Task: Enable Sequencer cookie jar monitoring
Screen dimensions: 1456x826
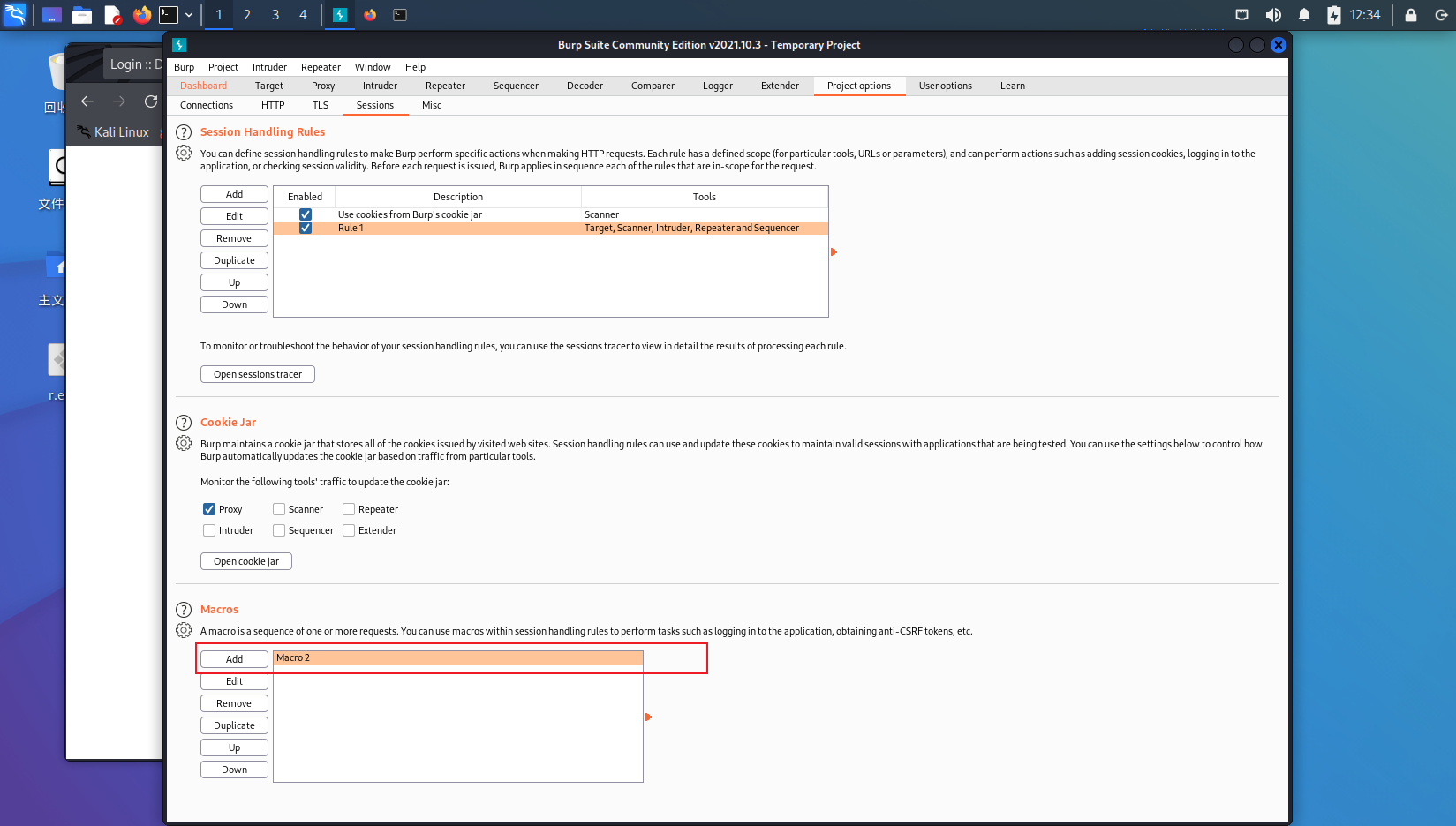Action: 279,530
